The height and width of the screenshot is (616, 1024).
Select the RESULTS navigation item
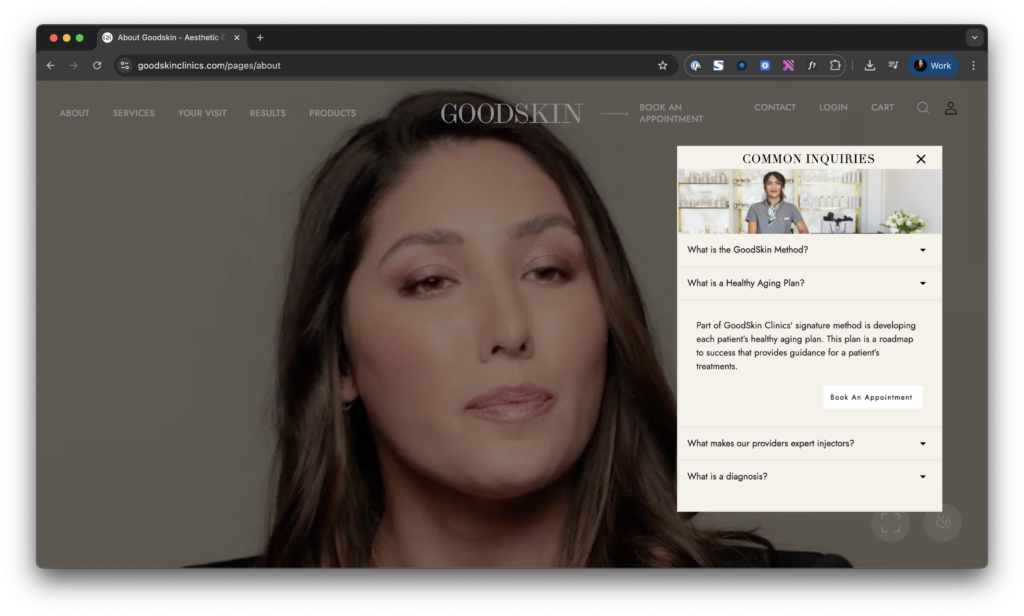click(x=267, y=113)
